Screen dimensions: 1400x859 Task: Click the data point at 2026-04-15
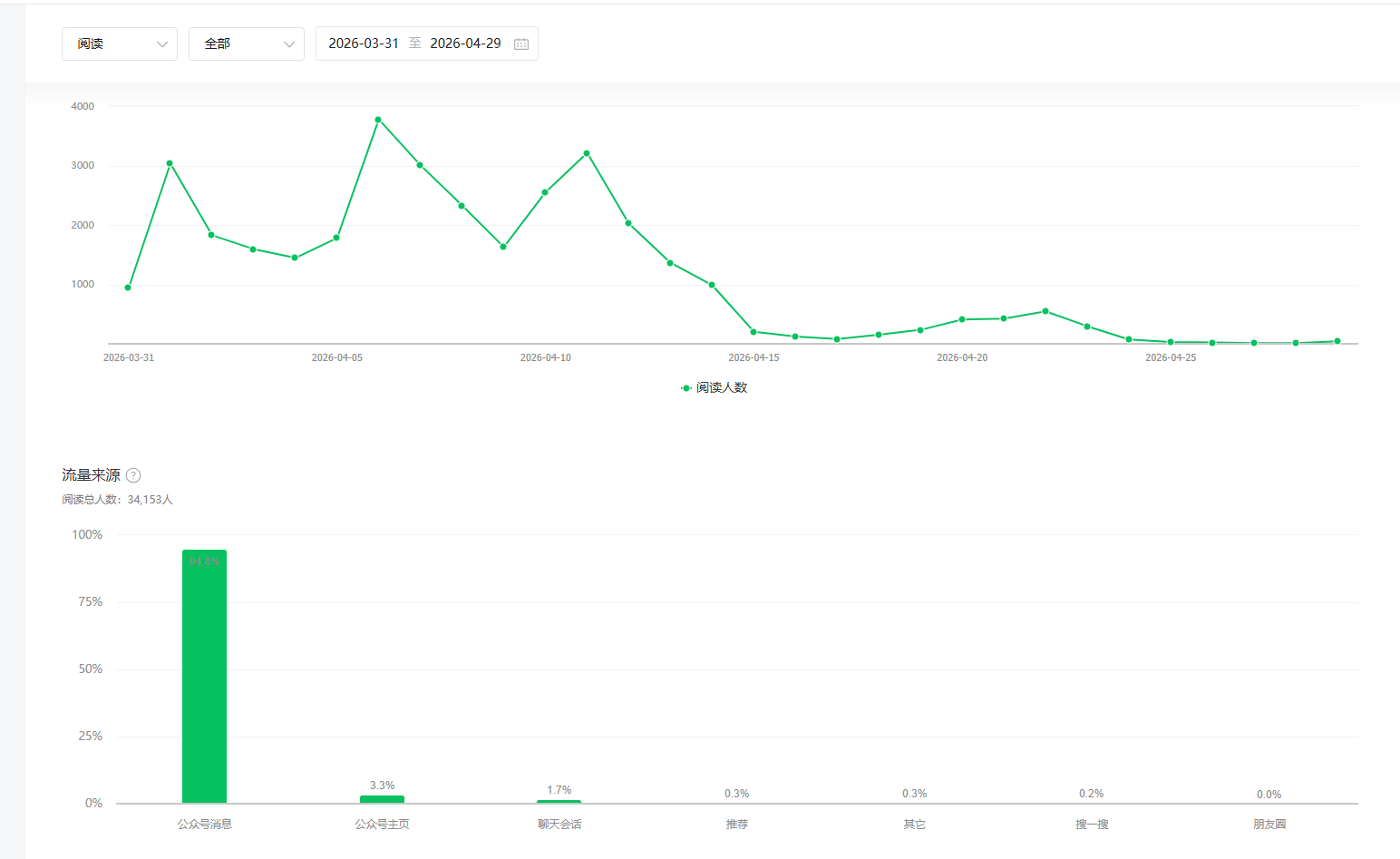pyautogui.click(x=753, y=332)
